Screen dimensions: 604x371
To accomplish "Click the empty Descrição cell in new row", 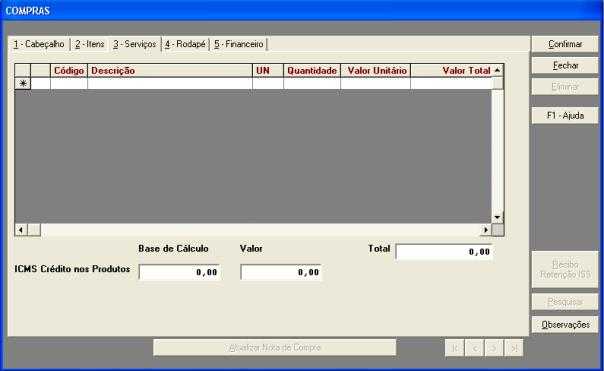I will (x=170, y=83).
